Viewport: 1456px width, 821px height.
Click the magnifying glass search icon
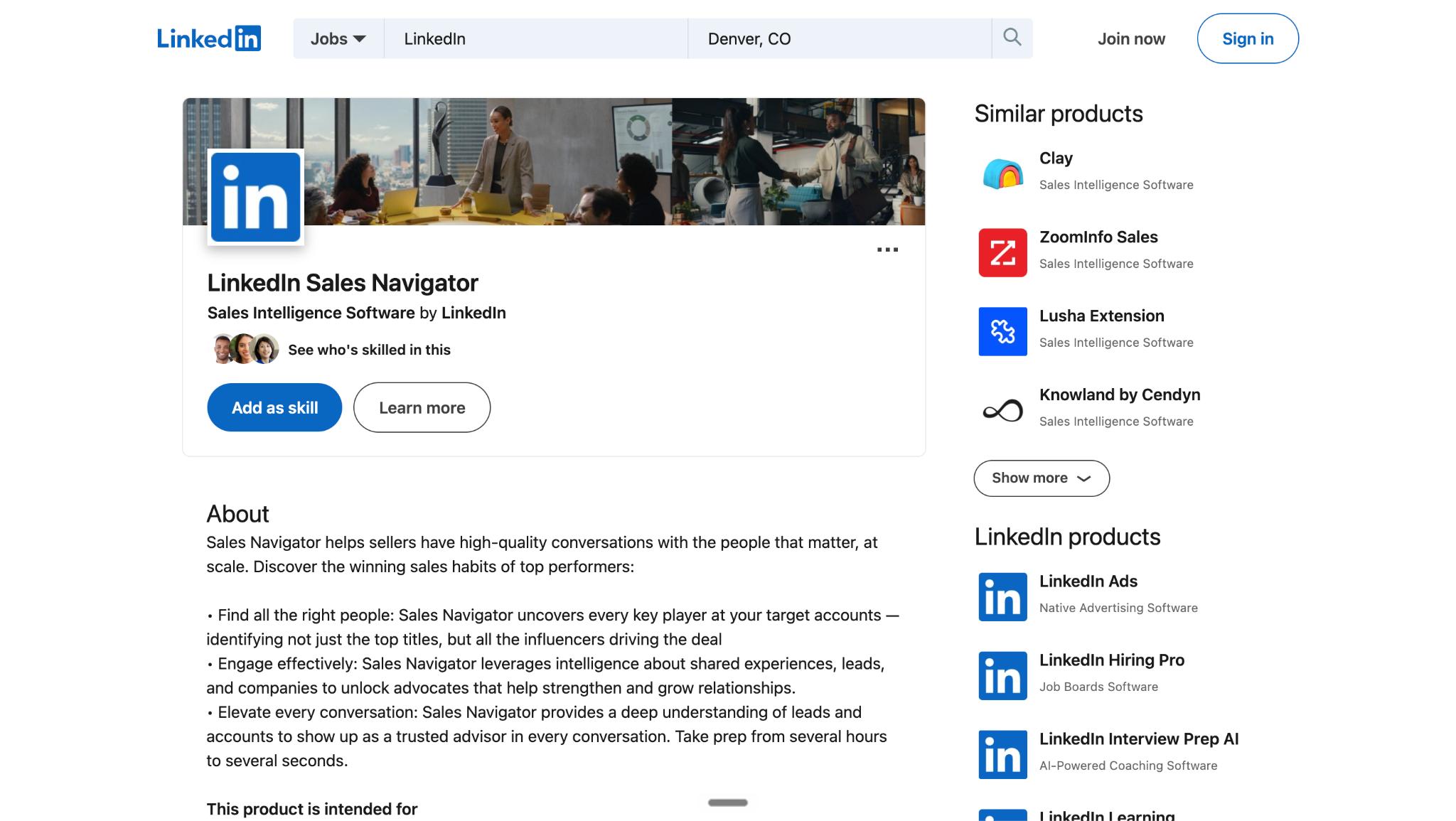(1012, 37)
